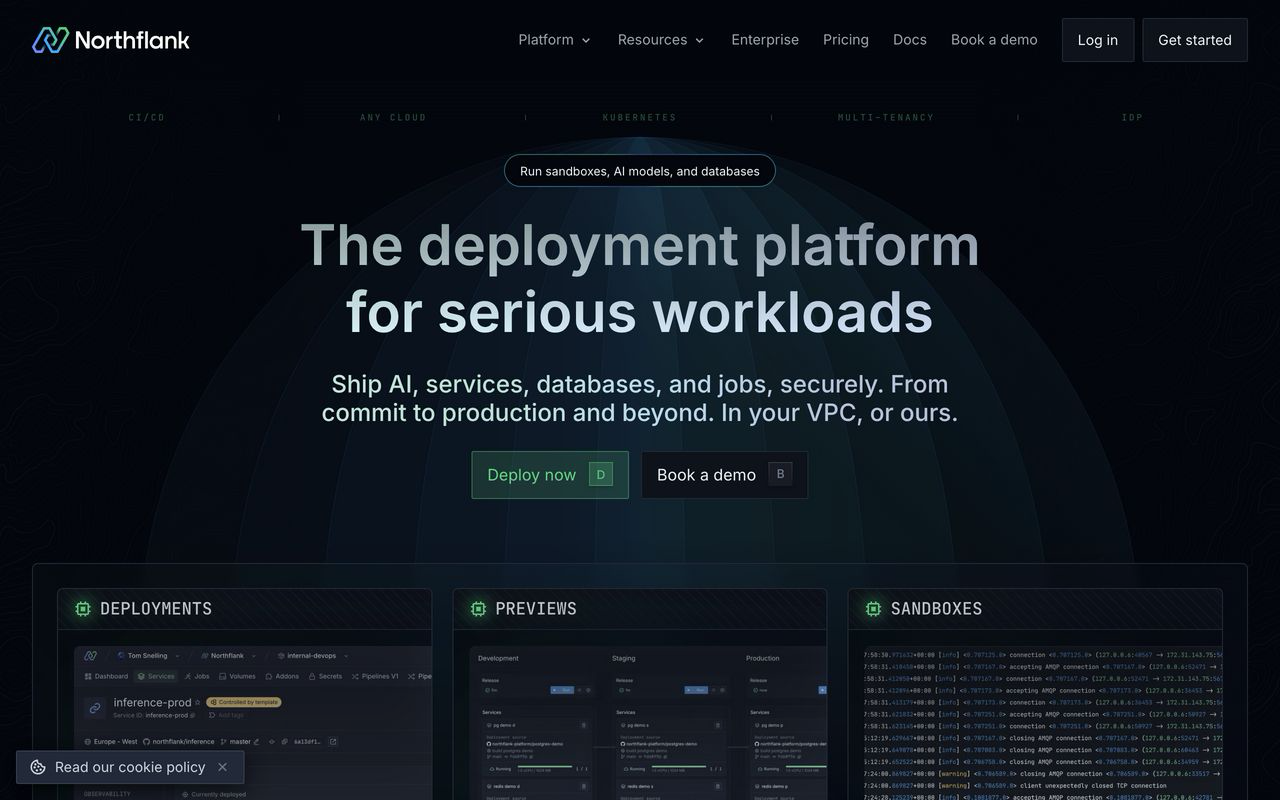Click the Services stack icon
1280x800 pixels.
click(141, 676)
